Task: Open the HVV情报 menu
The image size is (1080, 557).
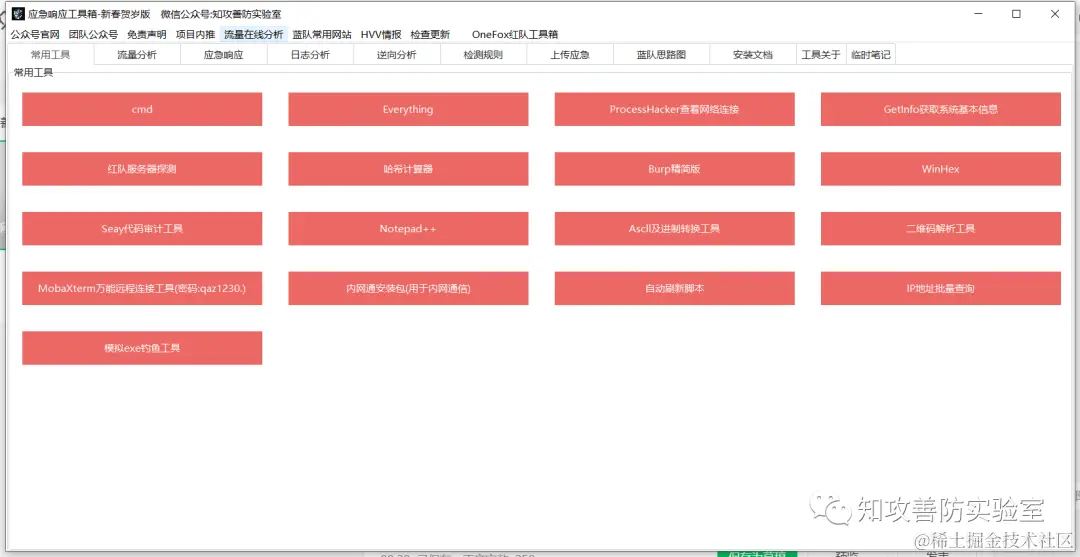Action: [x=381, y=34]
